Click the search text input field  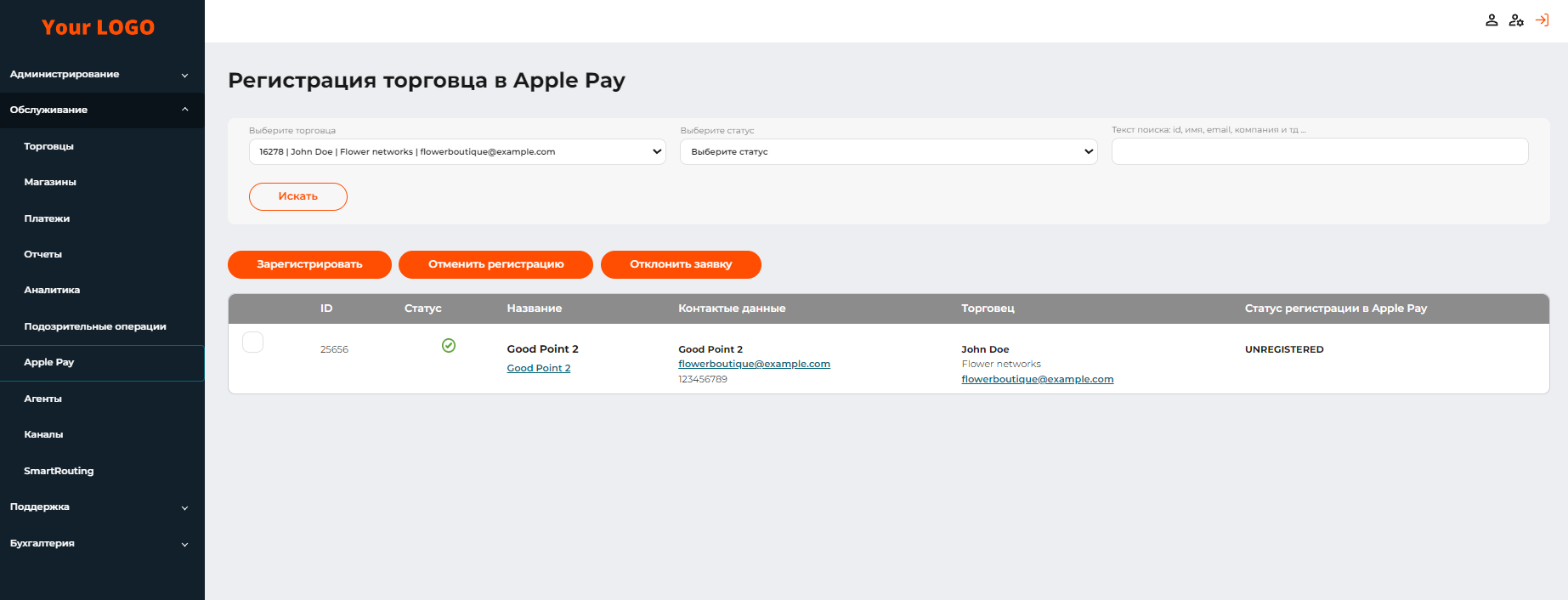(1319, 152)
